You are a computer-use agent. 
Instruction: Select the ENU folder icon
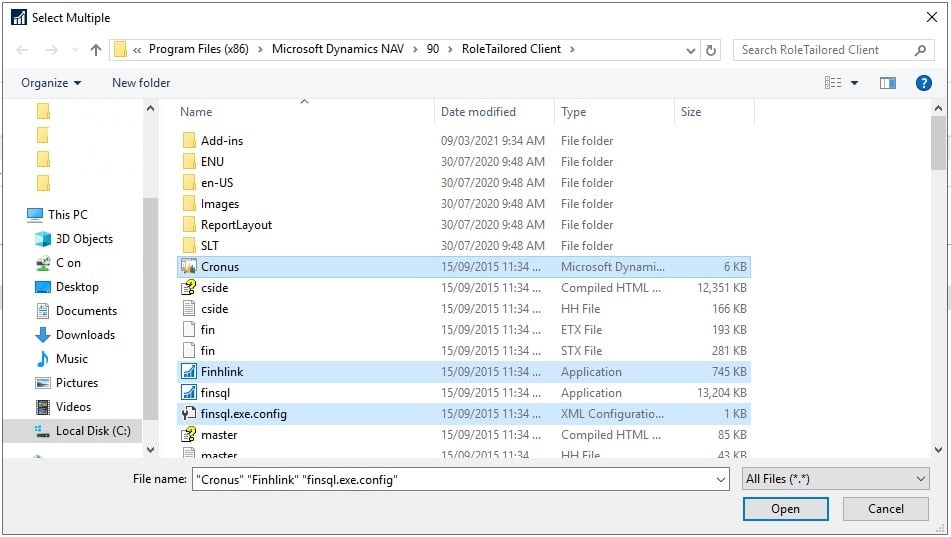[x=189, y=161]
